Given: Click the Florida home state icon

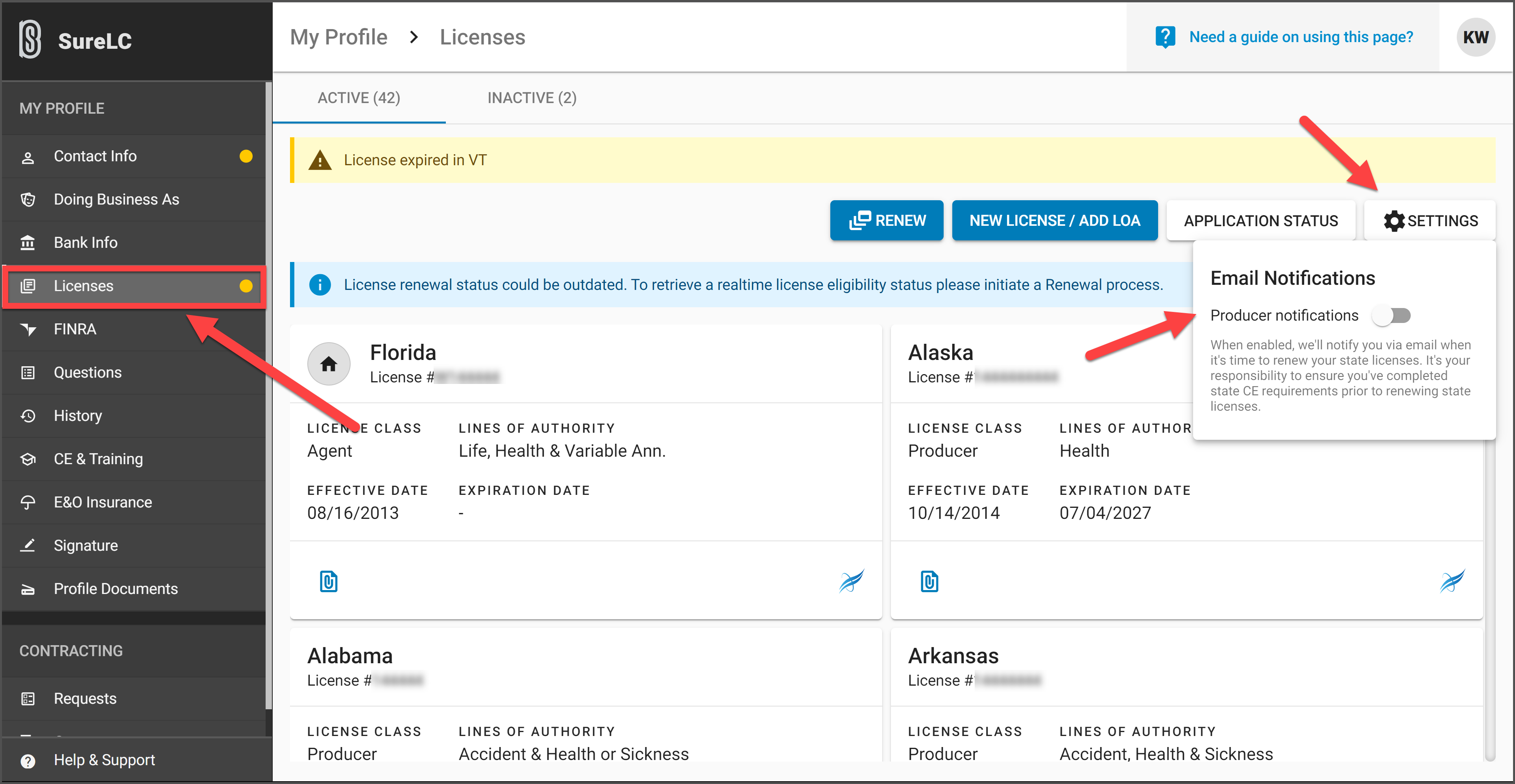Looking at the screenshot, I should [329, 364].
